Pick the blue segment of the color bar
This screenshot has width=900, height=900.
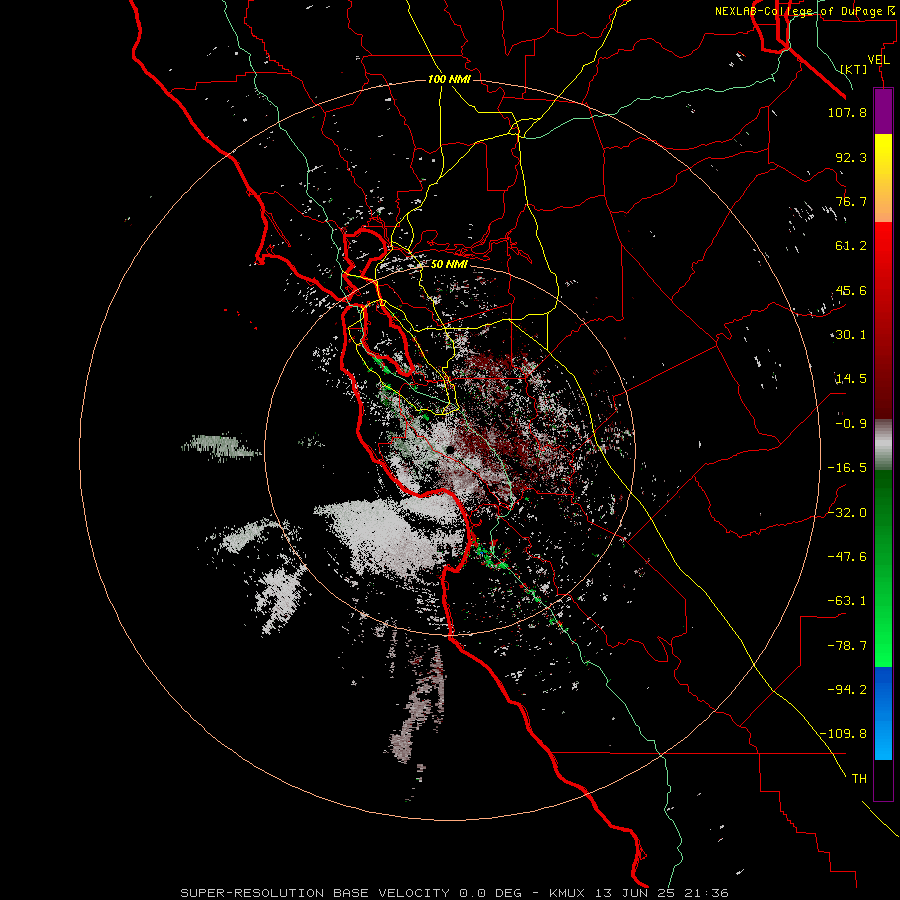(883, 713)
